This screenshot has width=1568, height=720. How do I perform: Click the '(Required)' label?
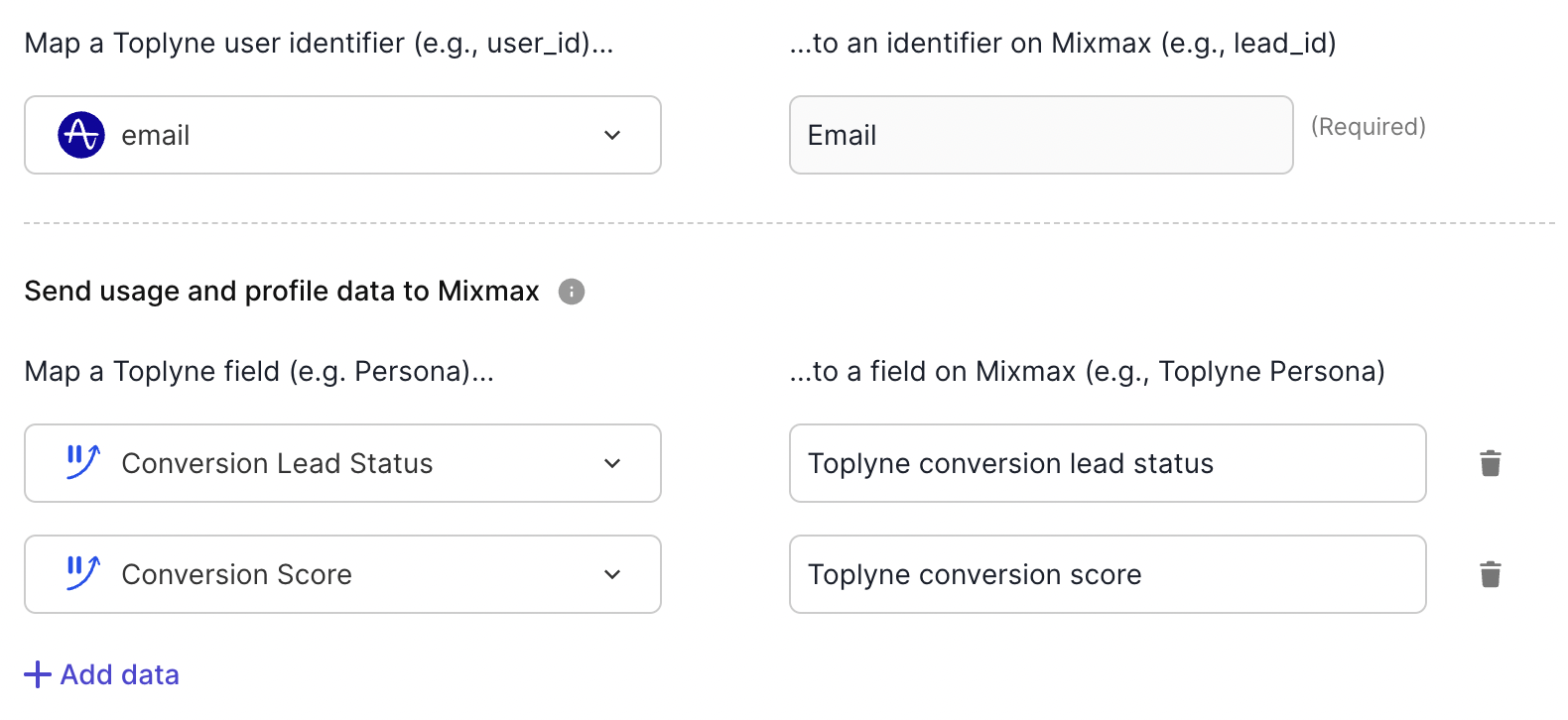pos(1368,127)
